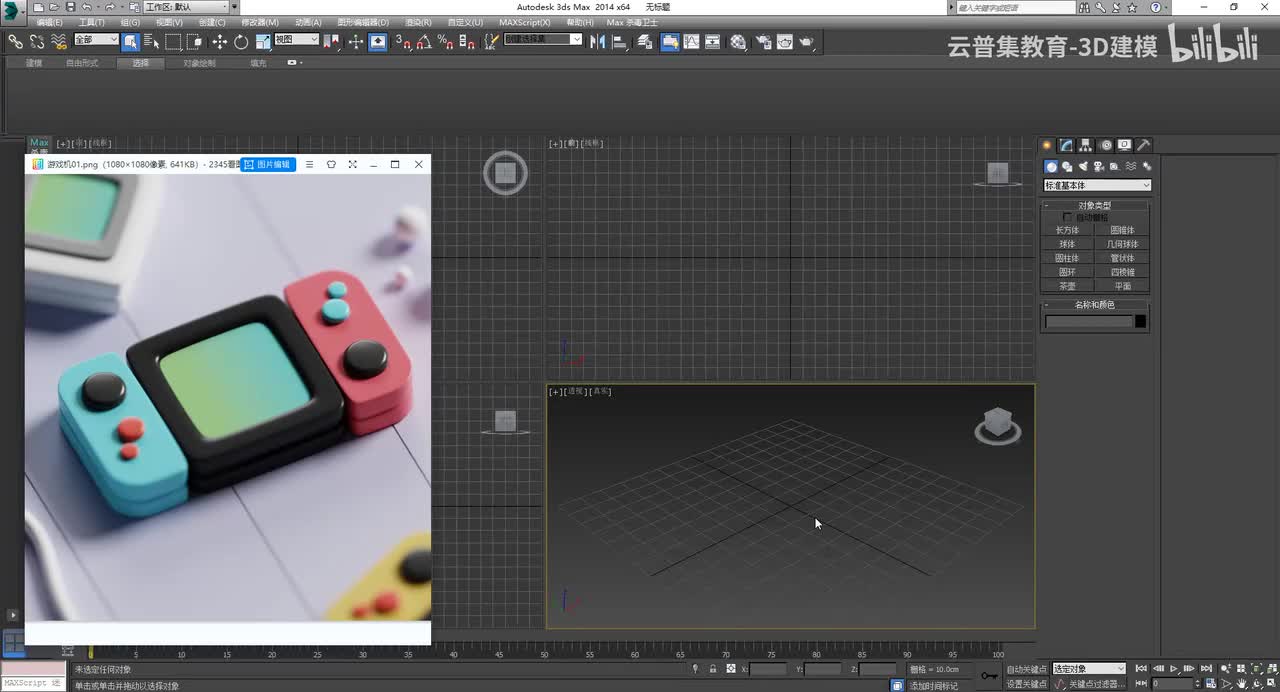The height and width of the screenshot is (692, 1280).
Task: Select the Move tool in main toolbar
Action: pyautogui.click(x=220, y=42)
